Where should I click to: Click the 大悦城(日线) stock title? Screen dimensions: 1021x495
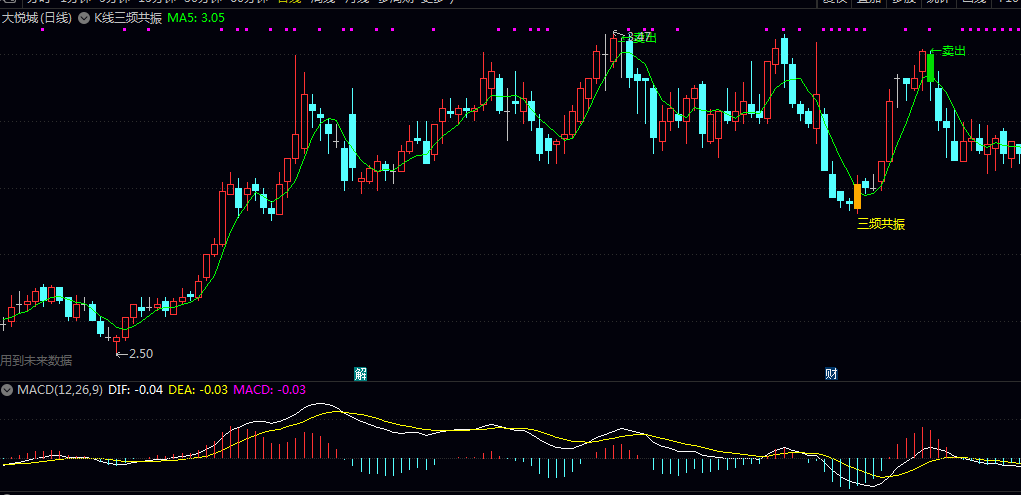pos(37,18)
